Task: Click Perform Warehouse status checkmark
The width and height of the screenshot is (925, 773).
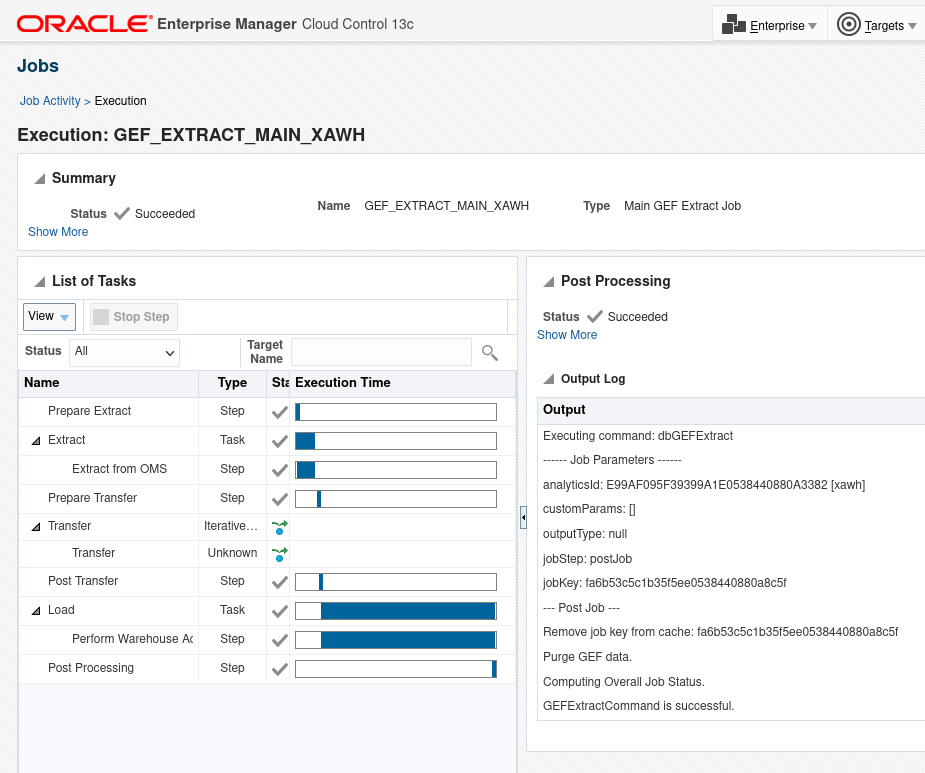Action: [280, 640]
